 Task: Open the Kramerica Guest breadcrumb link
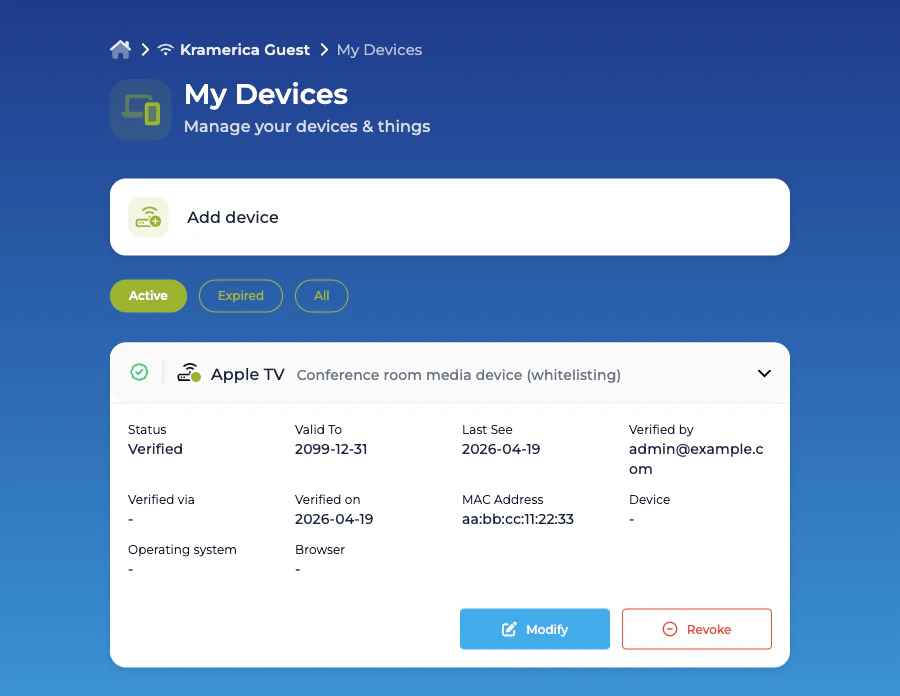click(x=244, y=49)
